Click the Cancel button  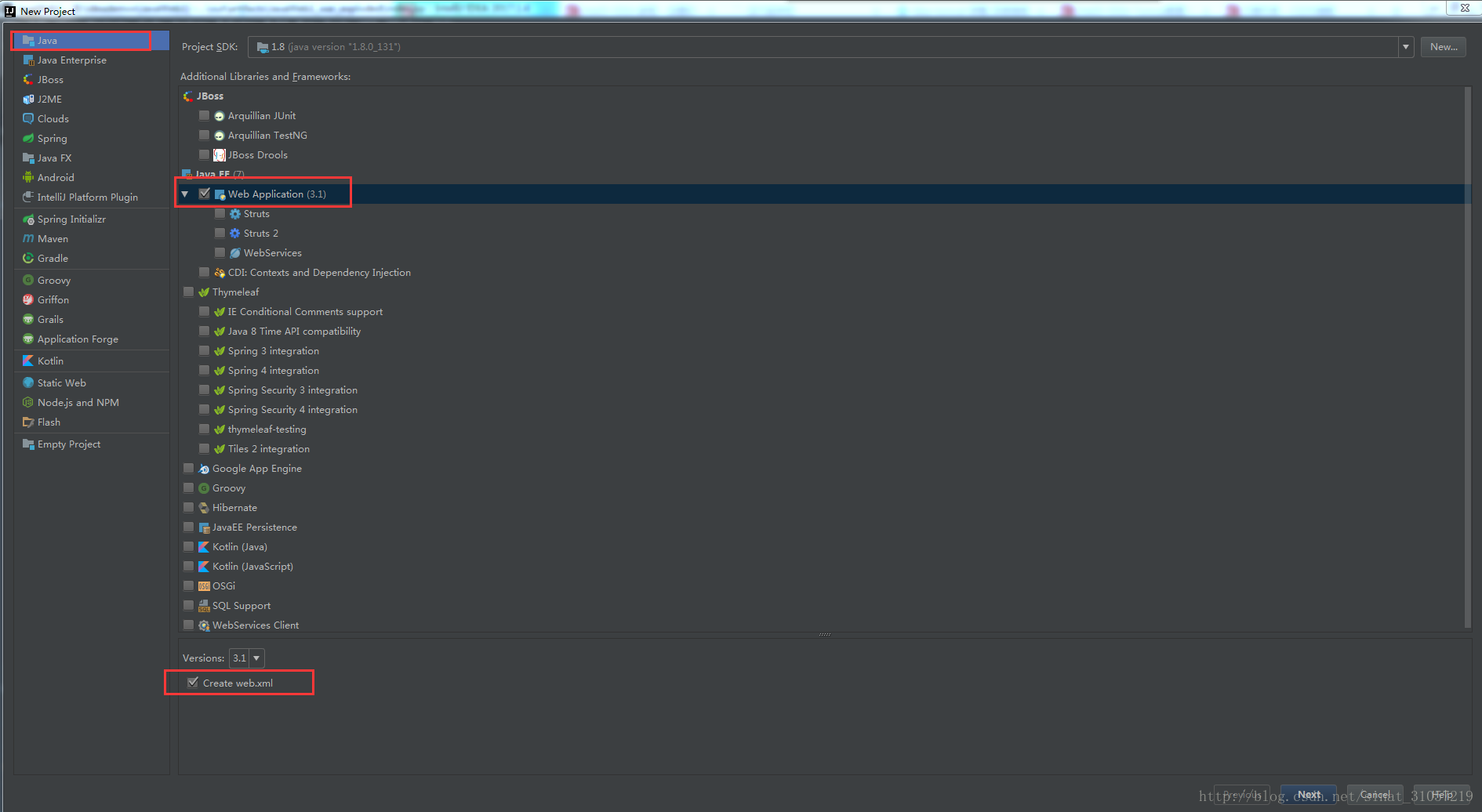pos(1375,794)
